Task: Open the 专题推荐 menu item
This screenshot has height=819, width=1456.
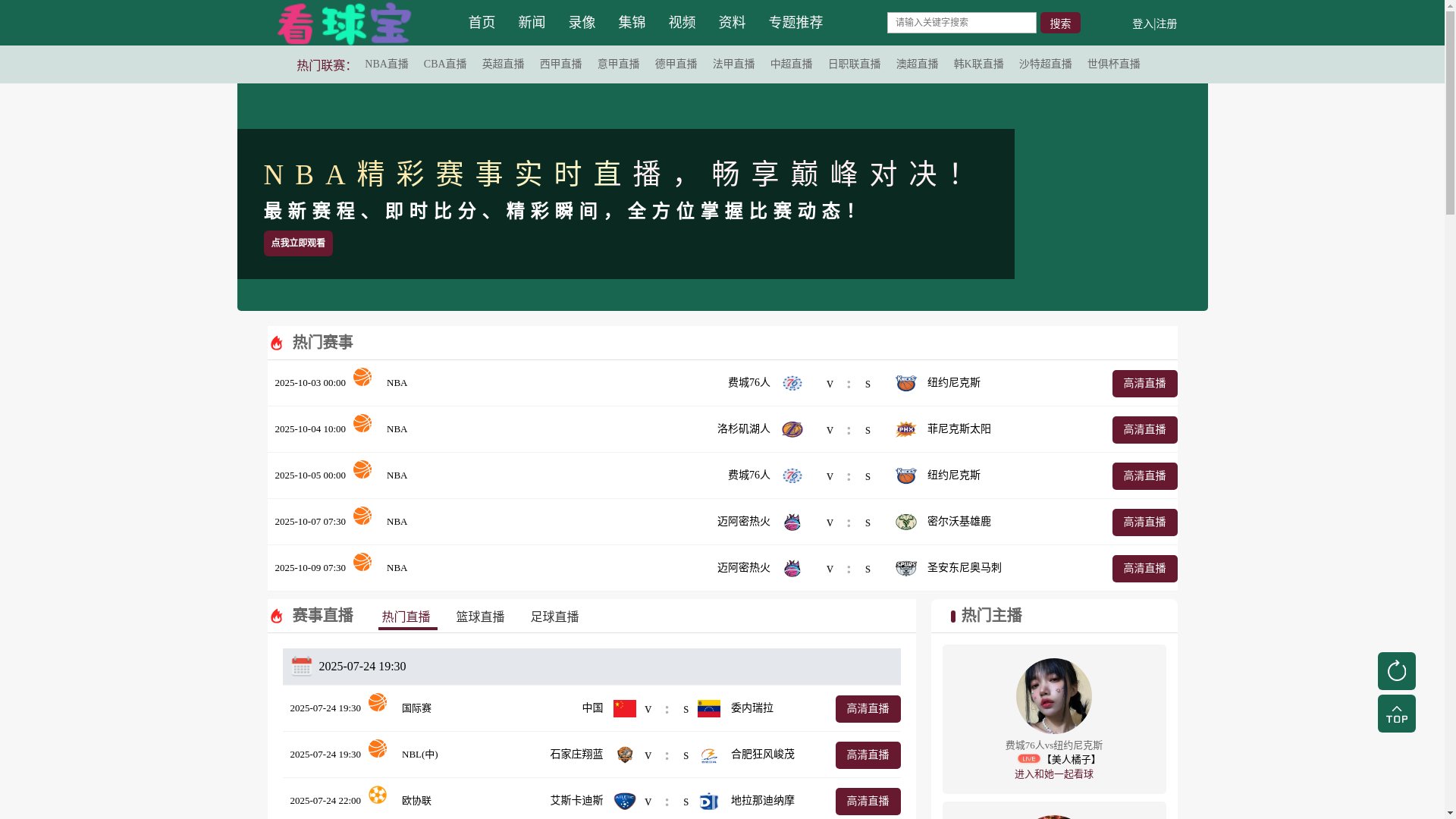Action: click(795, 23)
